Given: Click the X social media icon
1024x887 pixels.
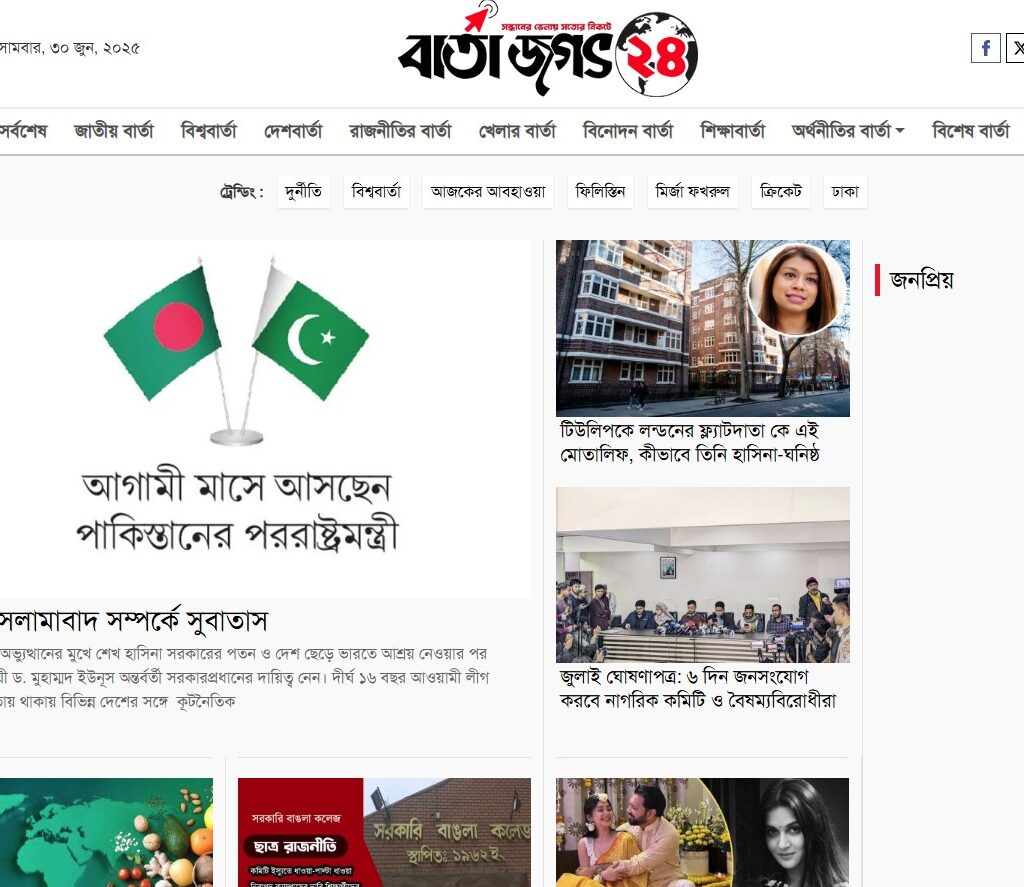Looking at the screenshot, I should [x=1016, y=48].
